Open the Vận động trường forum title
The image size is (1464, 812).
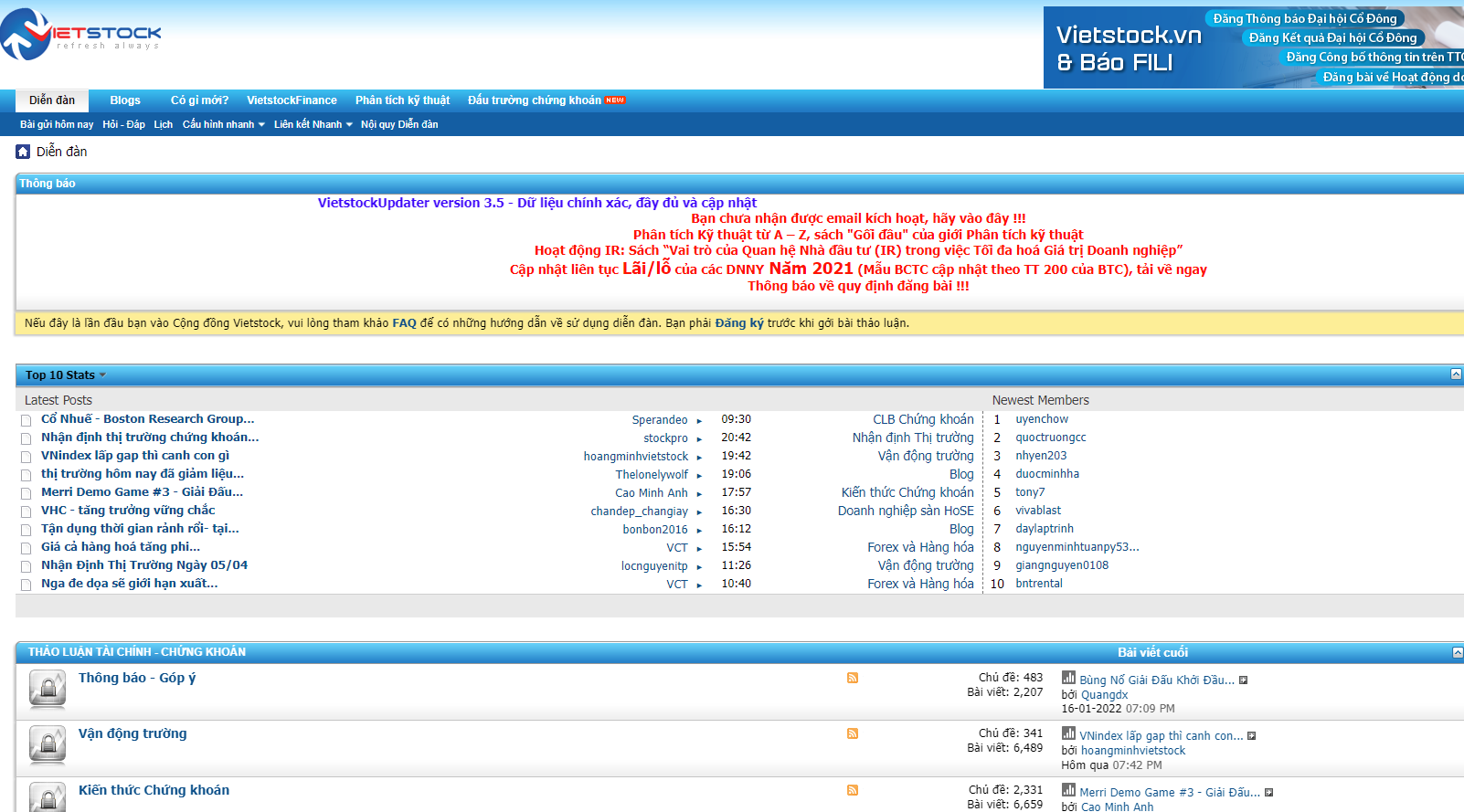[133, 733]
